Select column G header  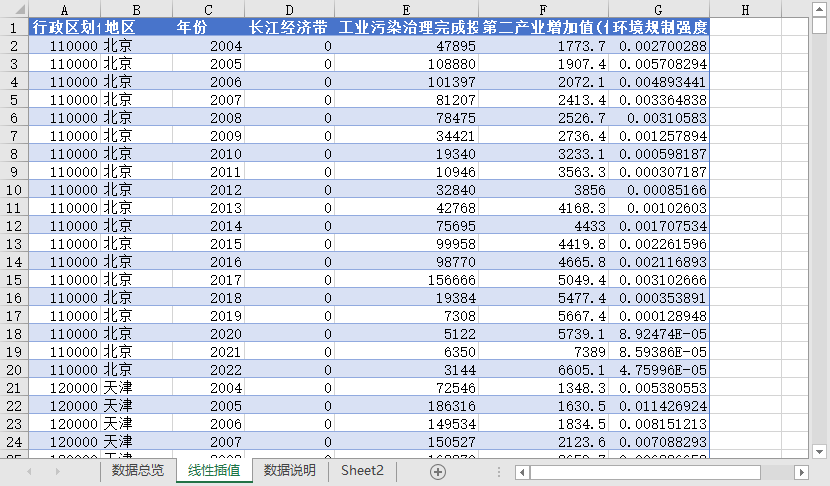pyautogui.click(x=659, y=10)
